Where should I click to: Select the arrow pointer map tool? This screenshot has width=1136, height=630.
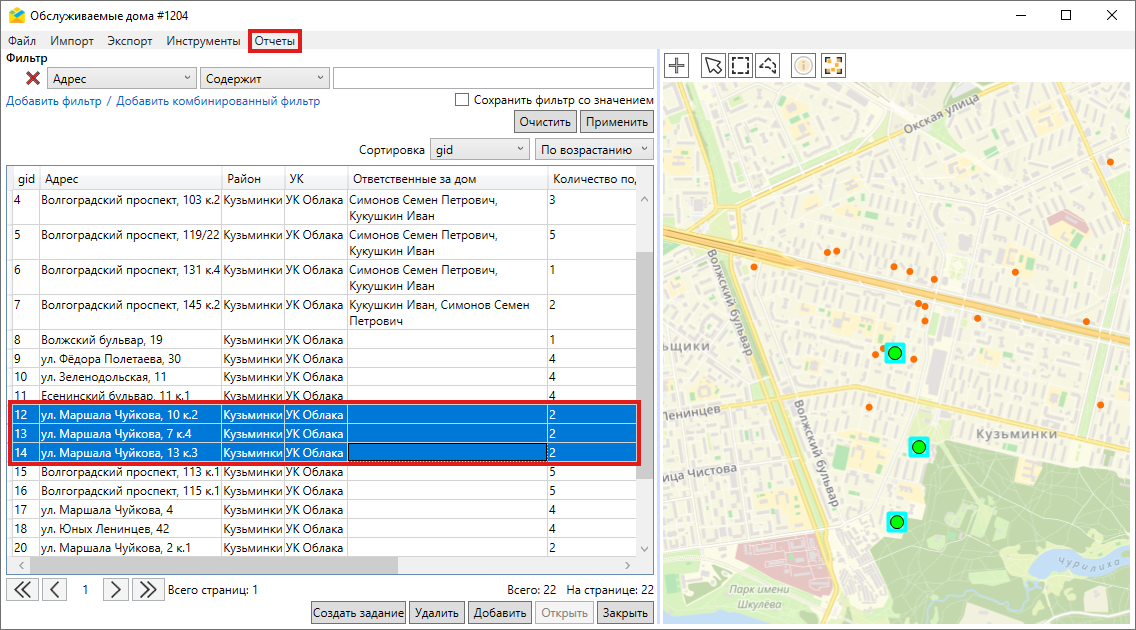[x=713, y=66]
